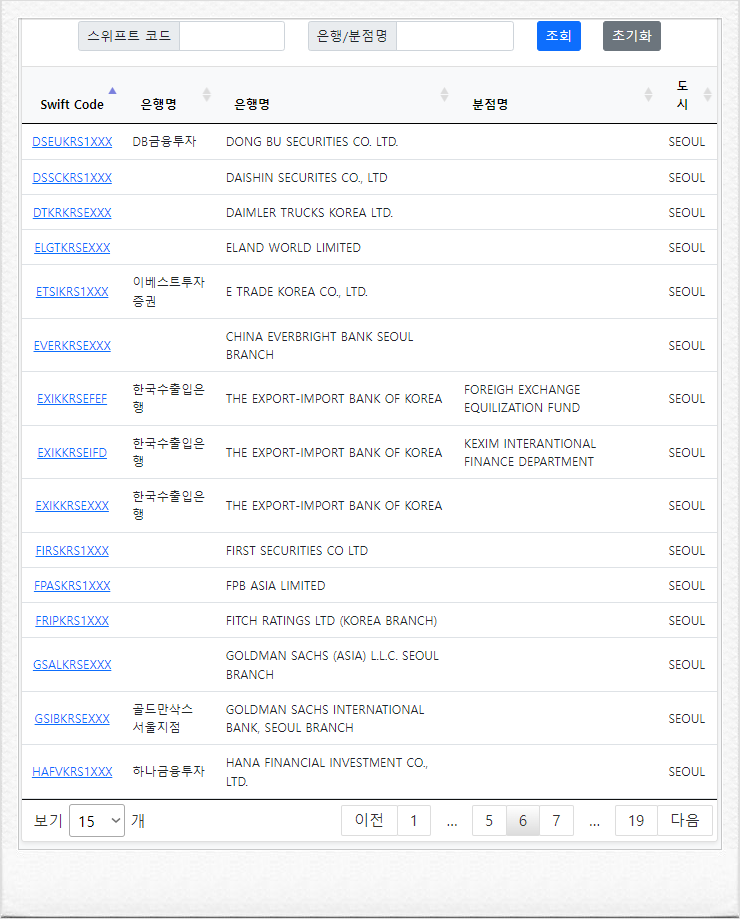Go to previous page with 이전
Image resolution: width=740 pixels, height=919 pixels.
pyautogui.click(x=369, y=821)
